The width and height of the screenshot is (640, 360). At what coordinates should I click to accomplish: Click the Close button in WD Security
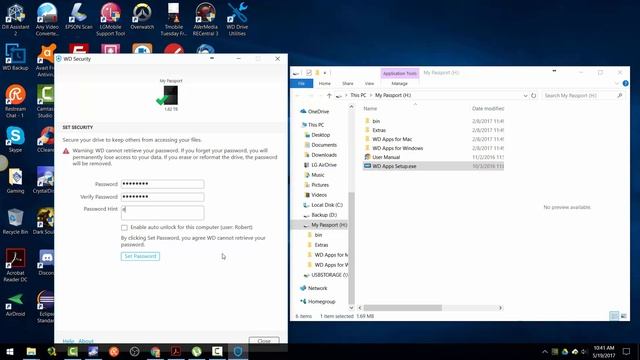(x=264, y=340)
